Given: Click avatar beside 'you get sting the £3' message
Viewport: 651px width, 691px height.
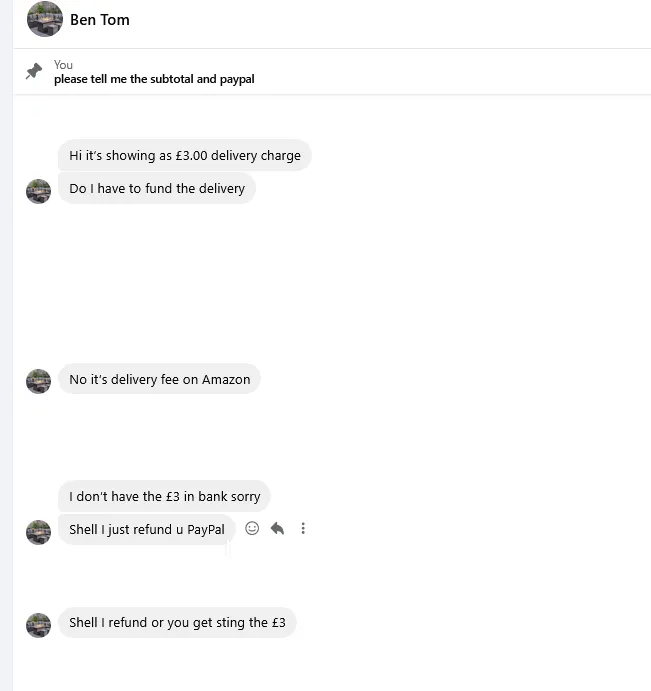Looking at the screenshot, I should click(38, 625).
